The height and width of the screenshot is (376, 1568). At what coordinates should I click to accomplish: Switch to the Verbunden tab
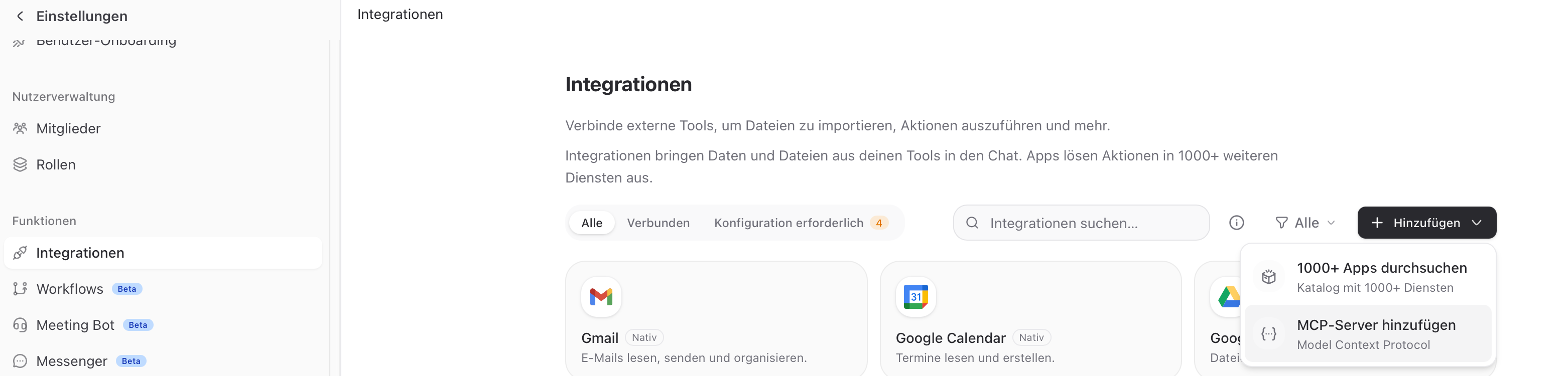pyautogui.click(x=658, y=223)
